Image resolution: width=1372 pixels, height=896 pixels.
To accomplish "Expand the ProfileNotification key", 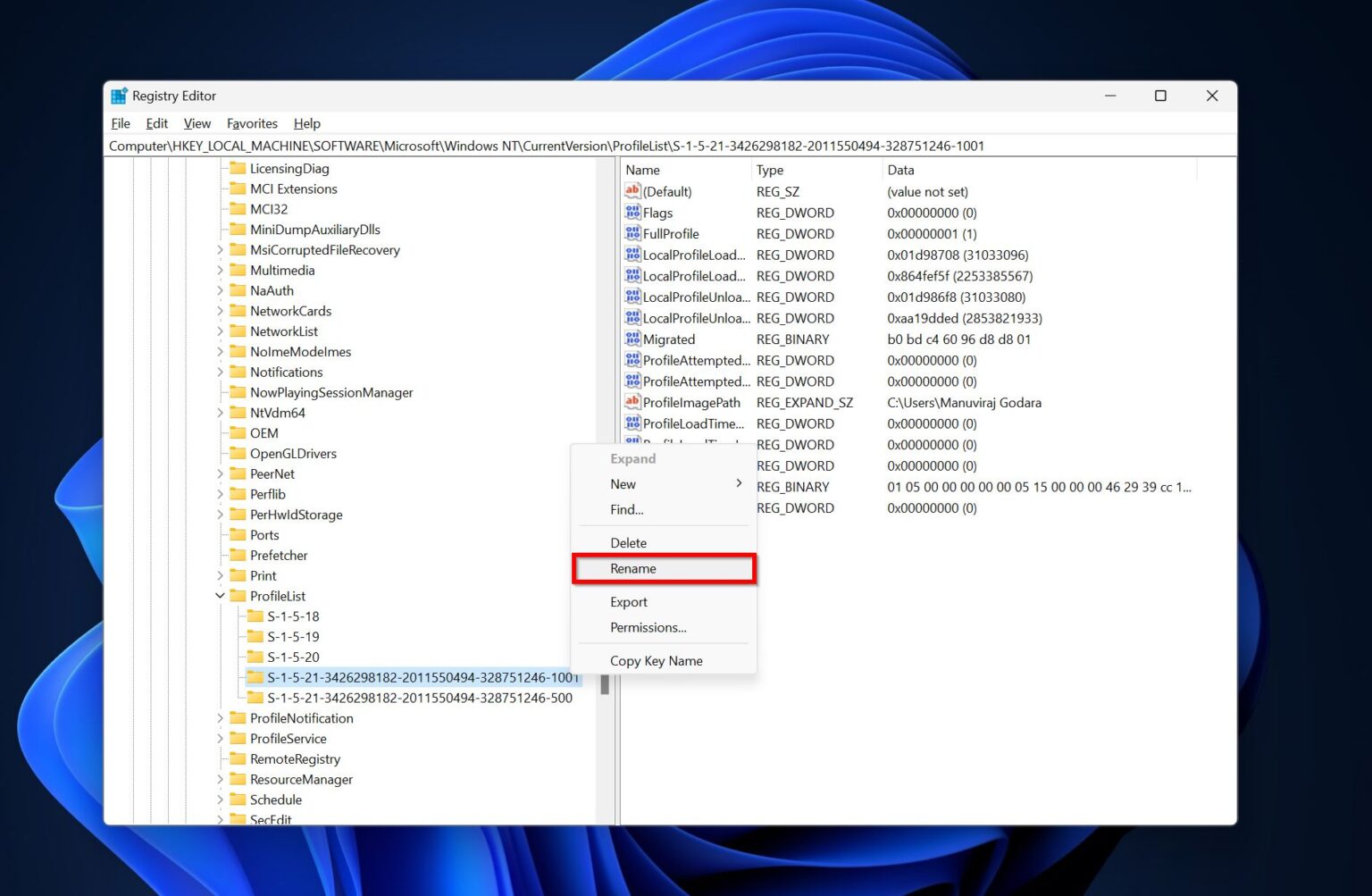I will (220, 718).
